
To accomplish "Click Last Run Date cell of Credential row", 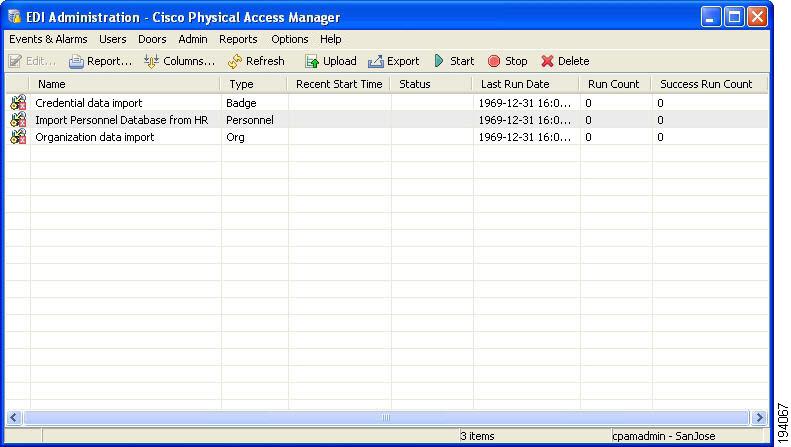I will click(x=525, y=103).
